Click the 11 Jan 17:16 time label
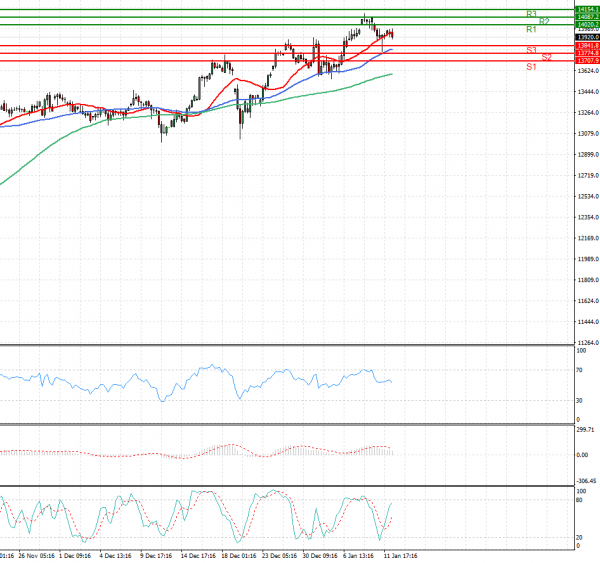Screen dimensions: 600x563 point(400,556)
